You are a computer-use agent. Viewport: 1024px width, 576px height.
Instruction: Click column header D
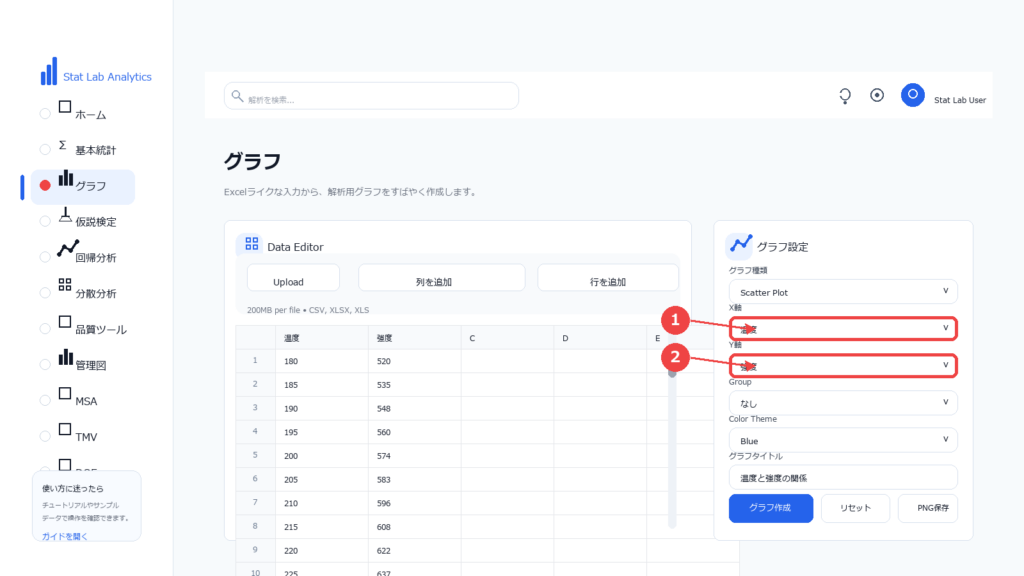click(600, 338)
